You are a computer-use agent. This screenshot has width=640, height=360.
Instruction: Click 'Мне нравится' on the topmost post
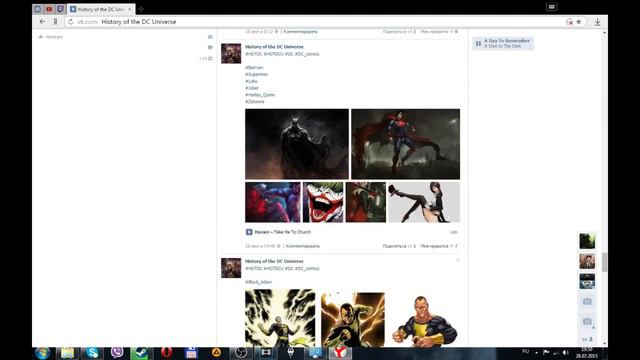click(x=438, y=31)
